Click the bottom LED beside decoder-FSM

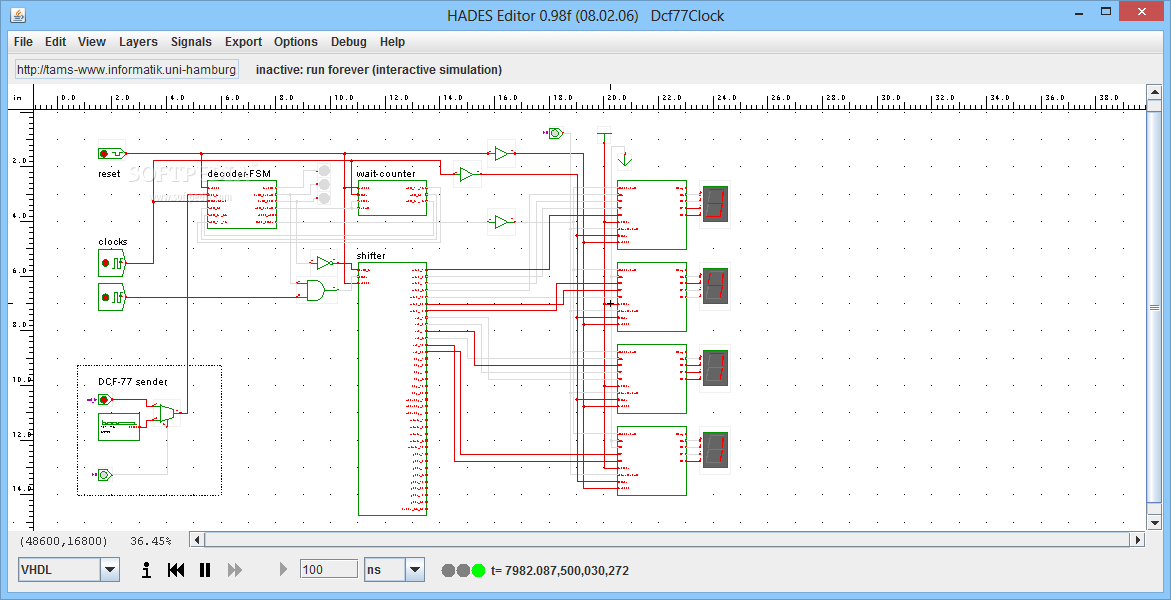324,197
